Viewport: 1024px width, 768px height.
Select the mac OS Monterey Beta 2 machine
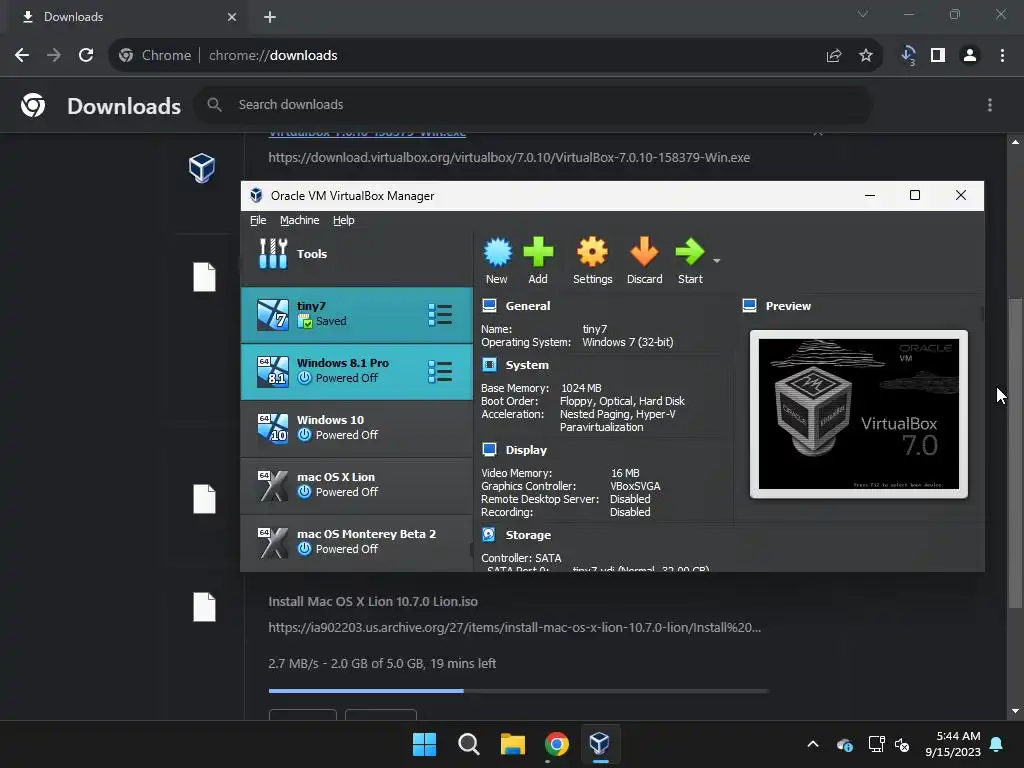(x=357, y=542)
